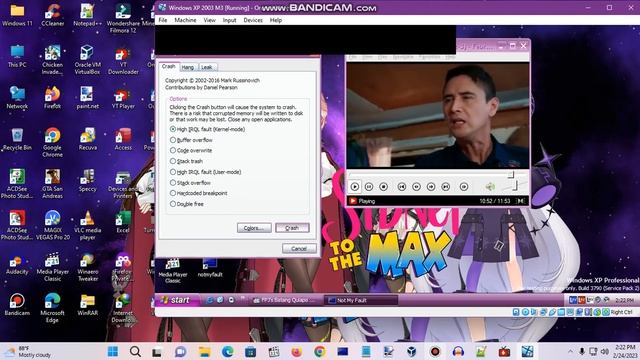Click the rewind button in media player

tap(416, 187)
